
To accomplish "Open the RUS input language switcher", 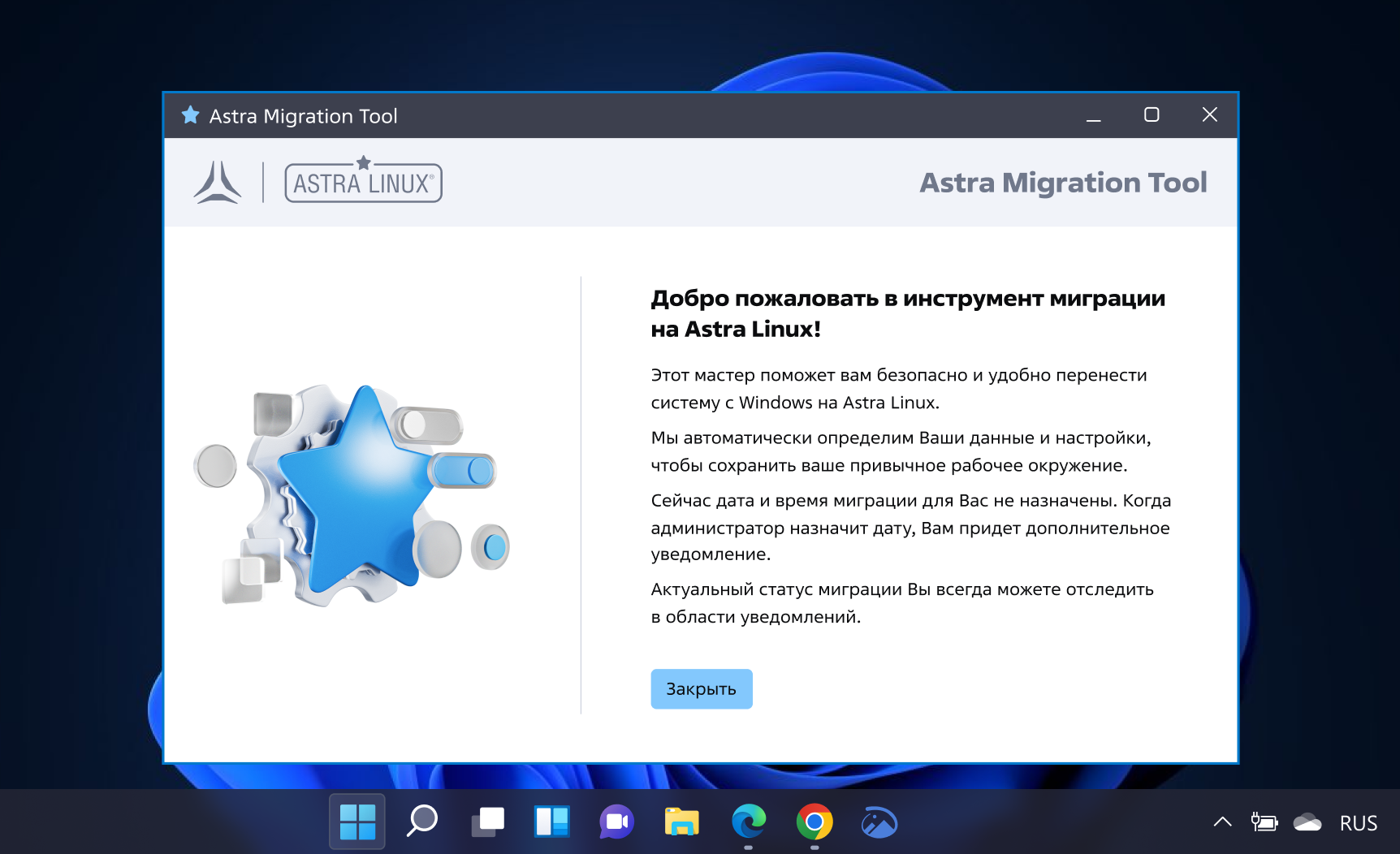I will 1359,823.
